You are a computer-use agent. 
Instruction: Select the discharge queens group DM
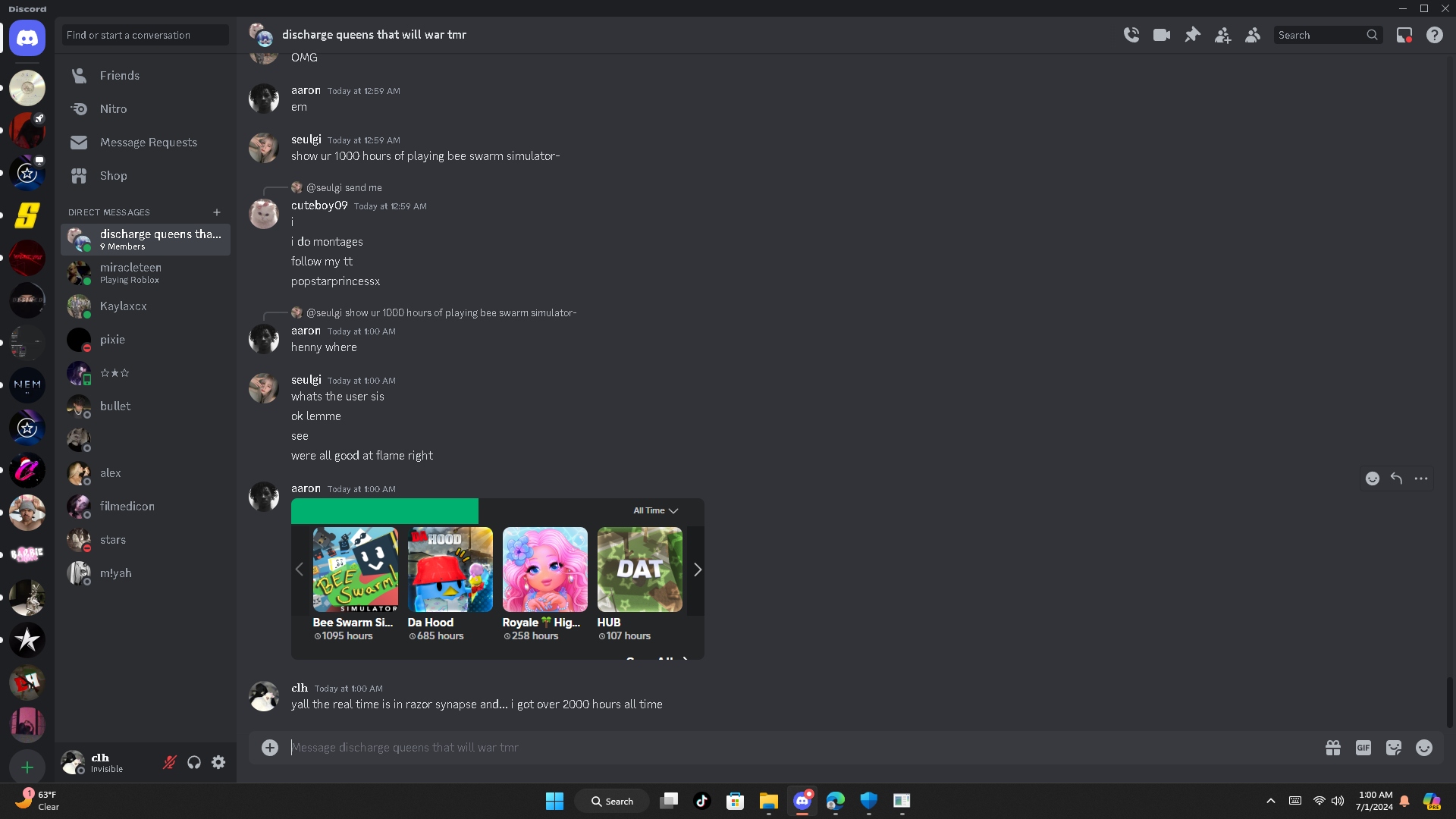[x=146, y=240]
